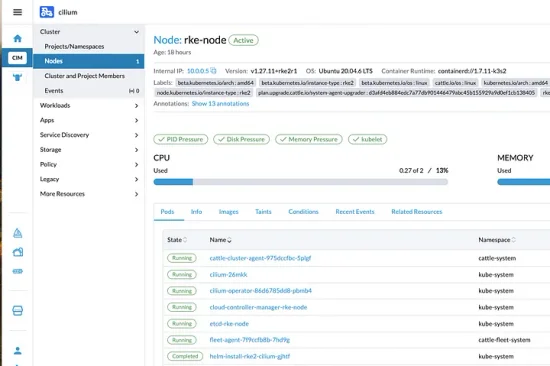Image resolution: width=550 pixels, height=366 pixels.
Task: Go to Home via house icon
Action: click(x=17, y=38)
